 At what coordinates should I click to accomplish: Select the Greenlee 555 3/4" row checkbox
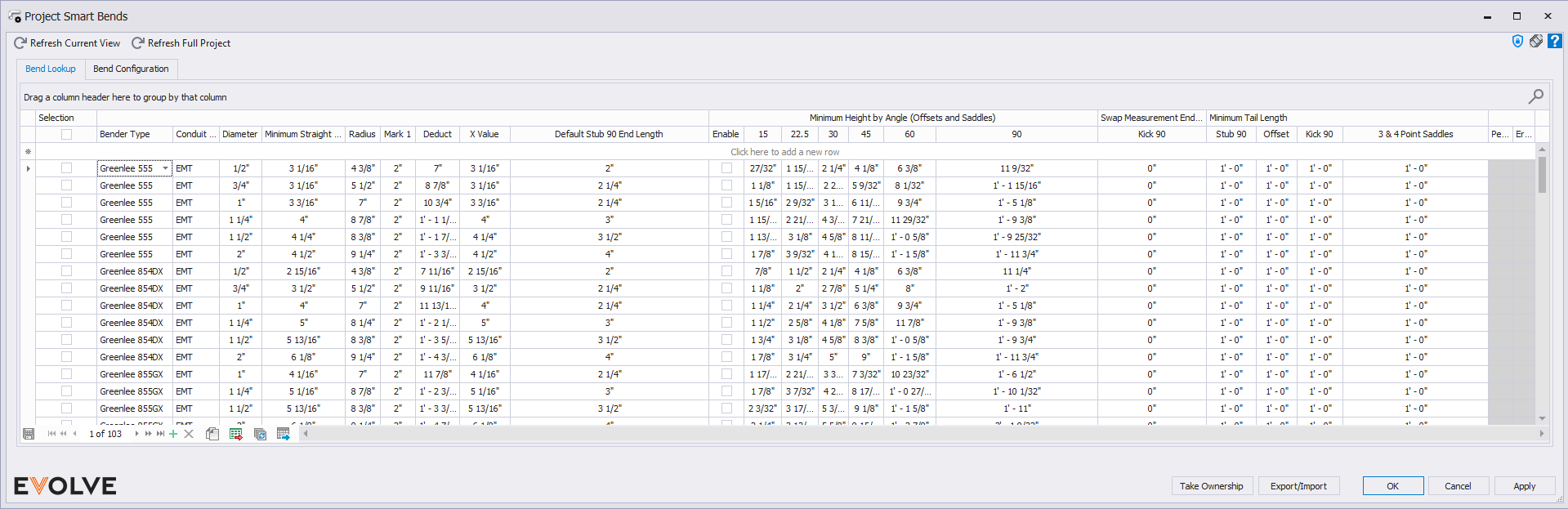[66, 185]
